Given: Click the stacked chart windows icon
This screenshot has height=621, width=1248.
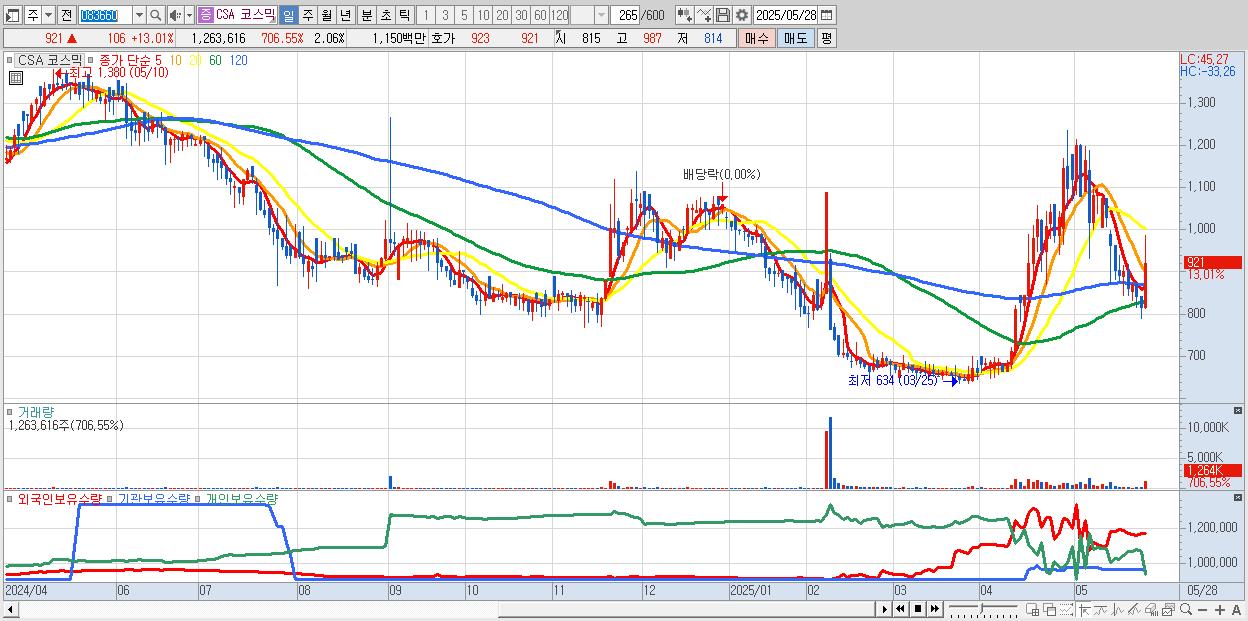Looking at the screenshot, I should point(1169,609).
